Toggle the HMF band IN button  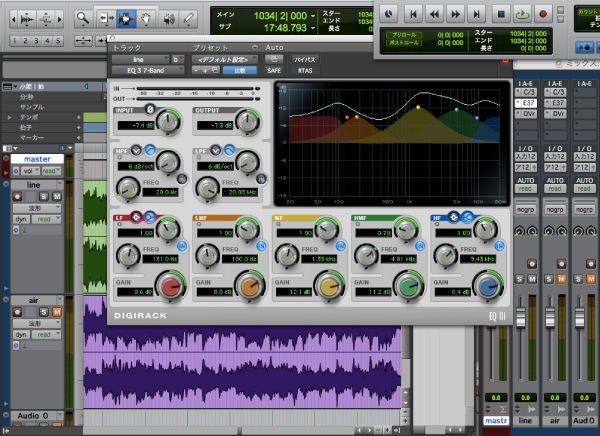point(420,246)
